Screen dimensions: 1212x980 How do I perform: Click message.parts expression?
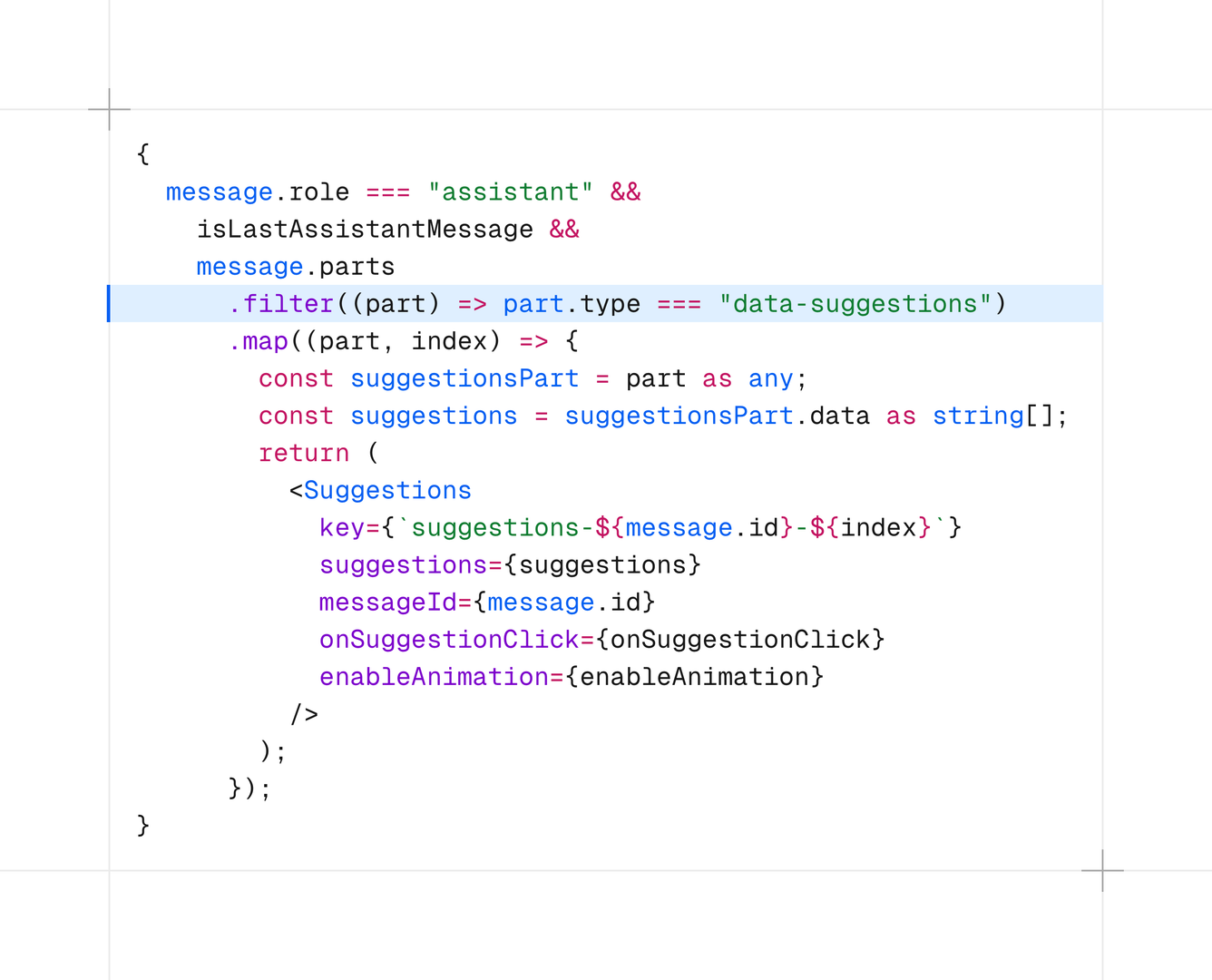(x=296, y=267)
